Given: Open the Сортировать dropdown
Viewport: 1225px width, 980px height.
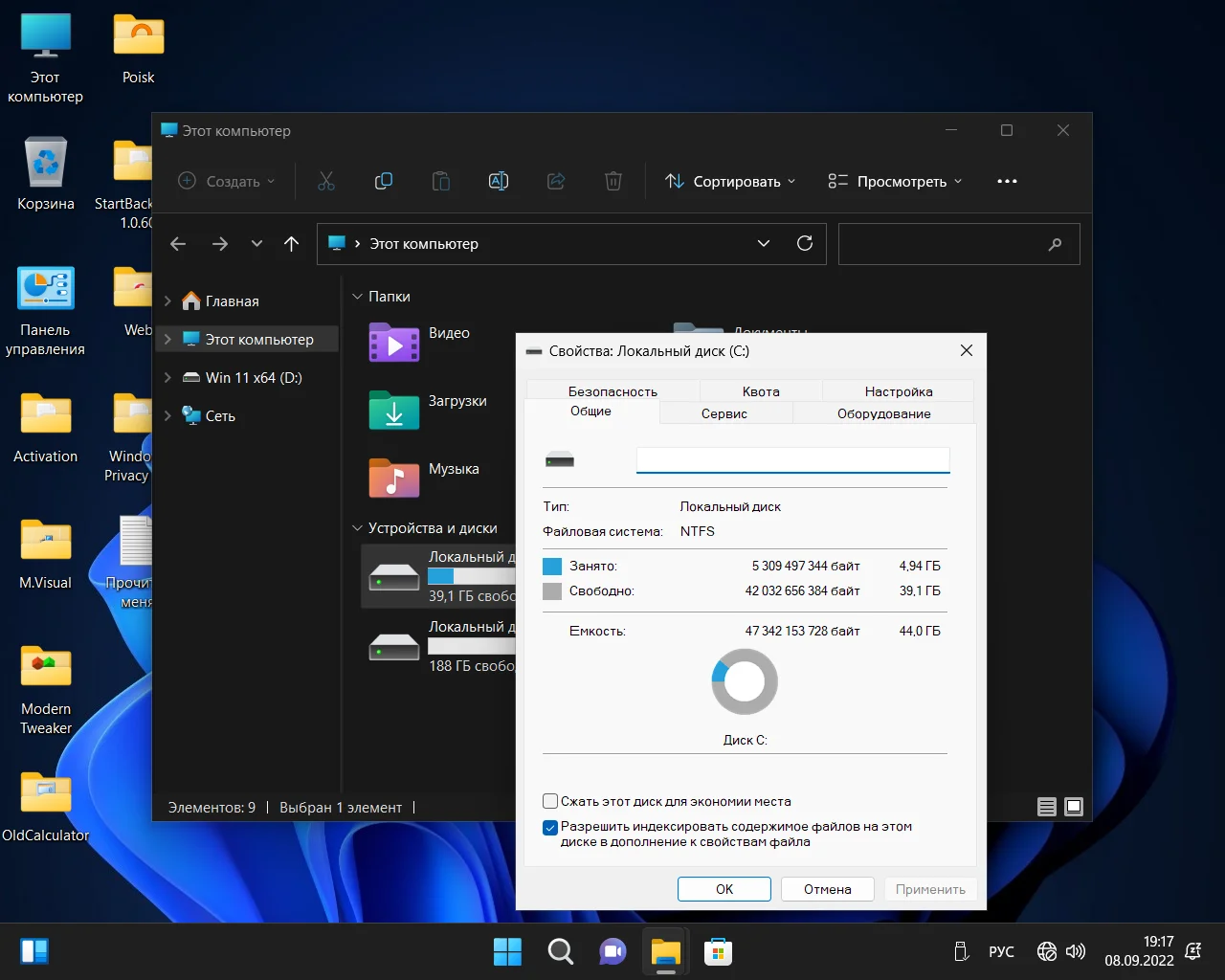Looking at the screenshot, I should (730, 181).
